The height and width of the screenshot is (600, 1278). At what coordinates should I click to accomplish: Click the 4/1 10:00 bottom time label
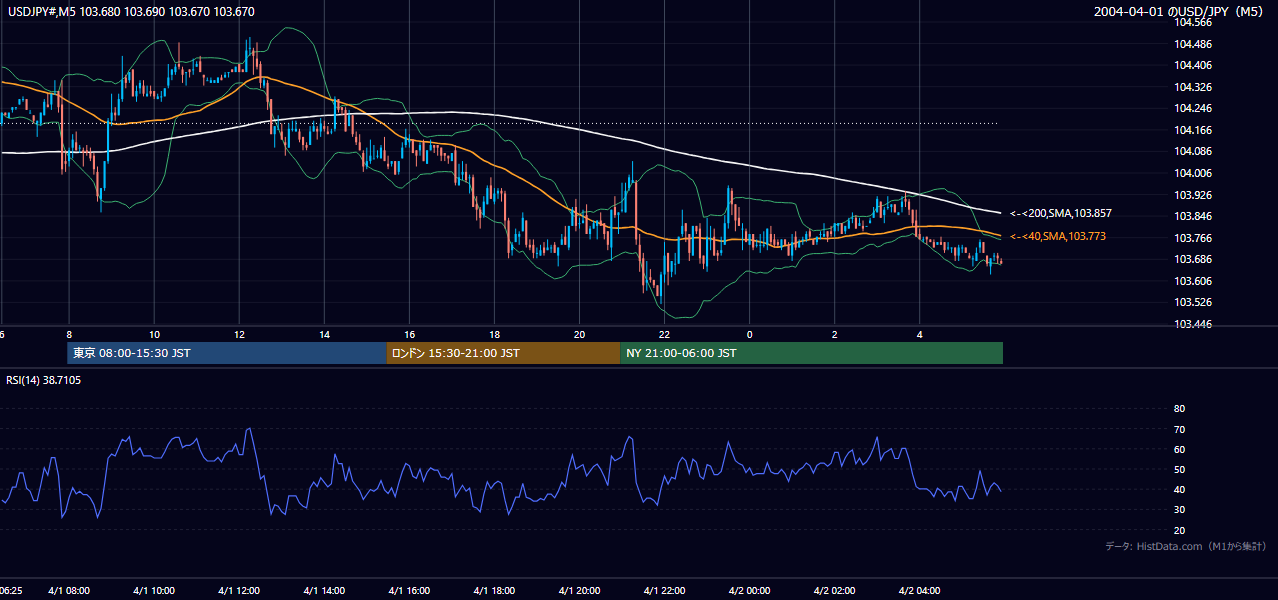(154, 590)
